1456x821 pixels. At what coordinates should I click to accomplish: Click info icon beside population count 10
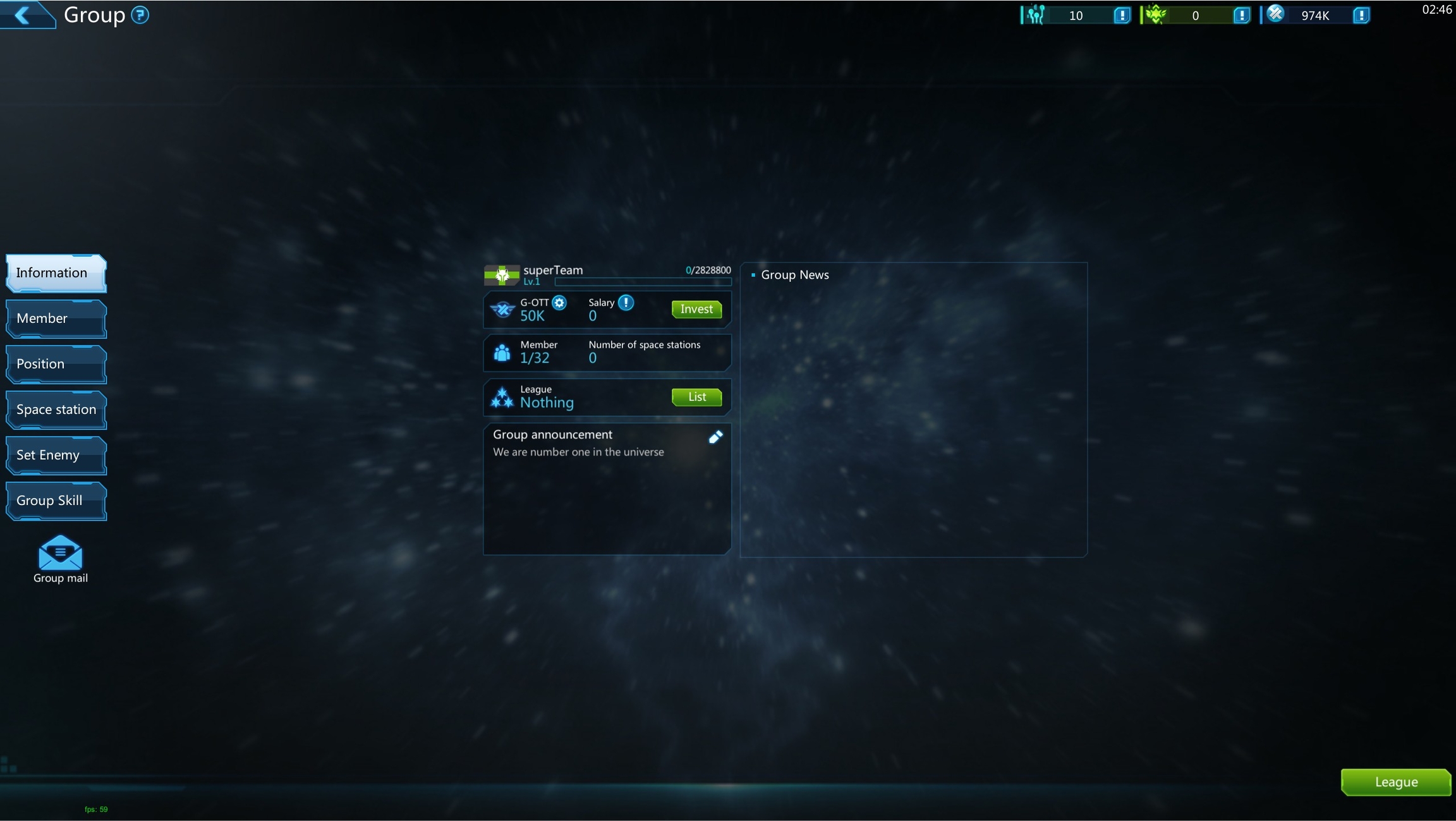point(1122,15)
